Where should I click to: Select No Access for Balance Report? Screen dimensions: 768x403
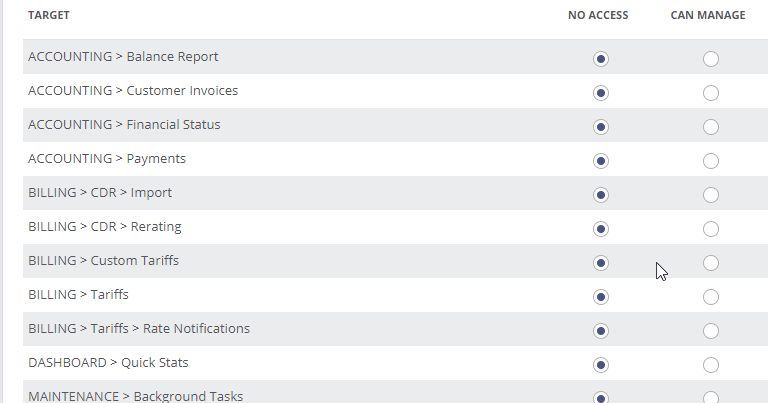(600, 59)
